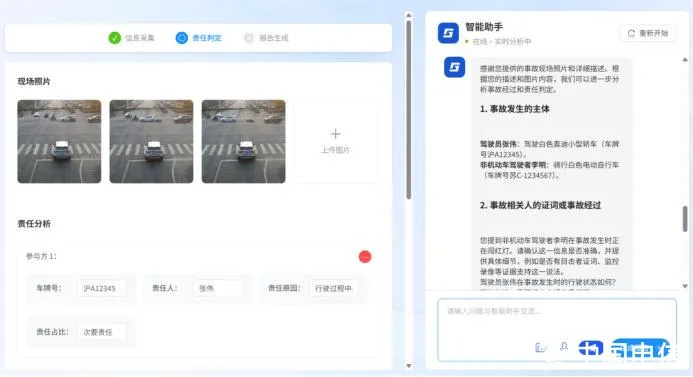This screenshot has width=693, height=377.
Task: Click the 责任分析 section heading
Action: coord(34,224)
